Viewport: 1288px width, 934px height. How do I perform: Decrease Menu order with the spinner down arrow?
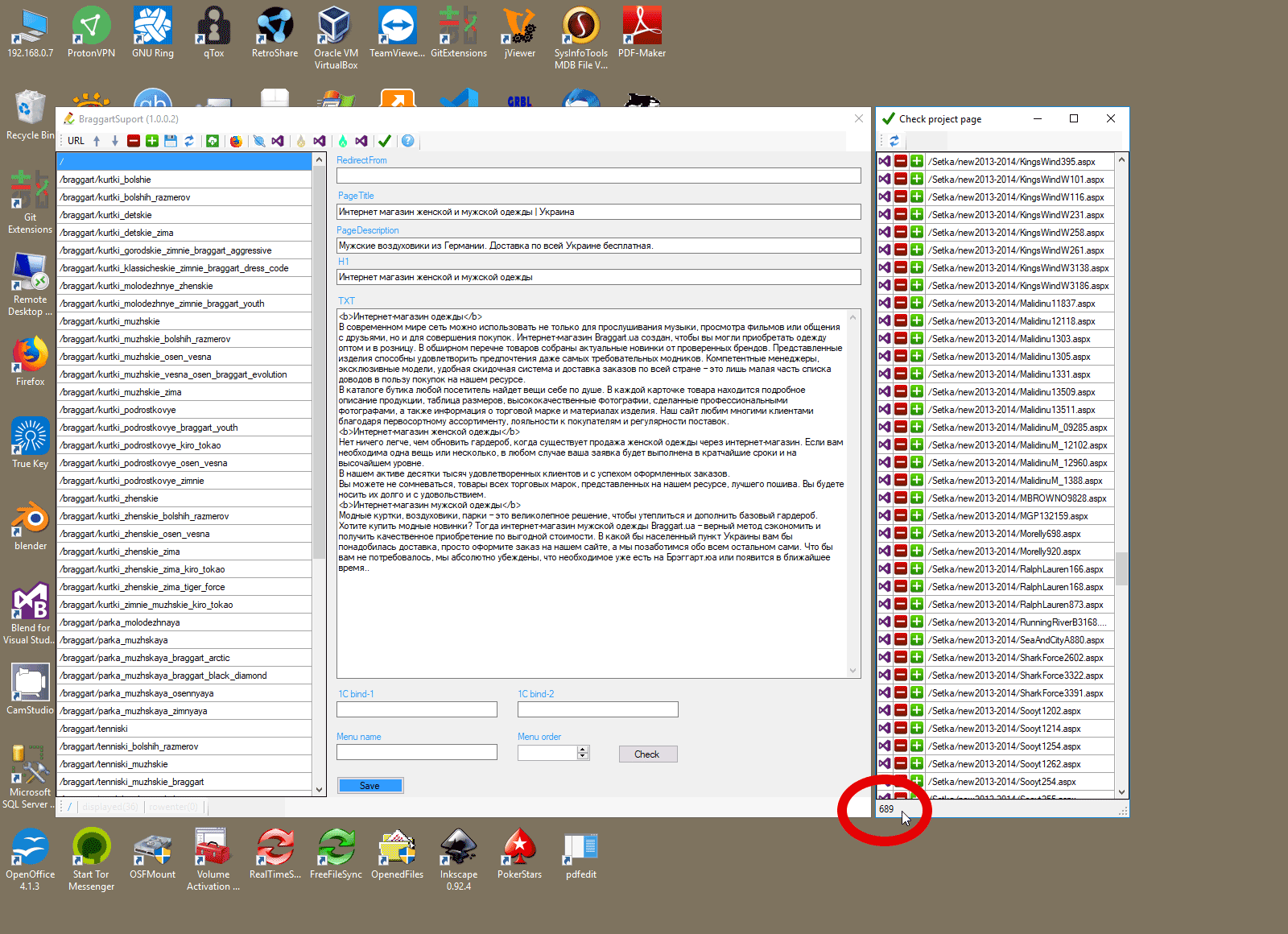point(583,756)
